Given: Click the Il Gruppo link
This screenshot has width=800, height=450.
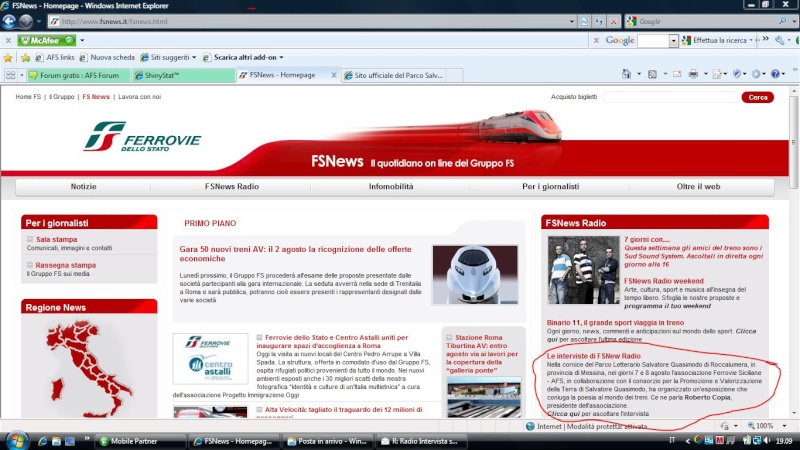Looking at the screenshot, I should (x=62, y=96).
